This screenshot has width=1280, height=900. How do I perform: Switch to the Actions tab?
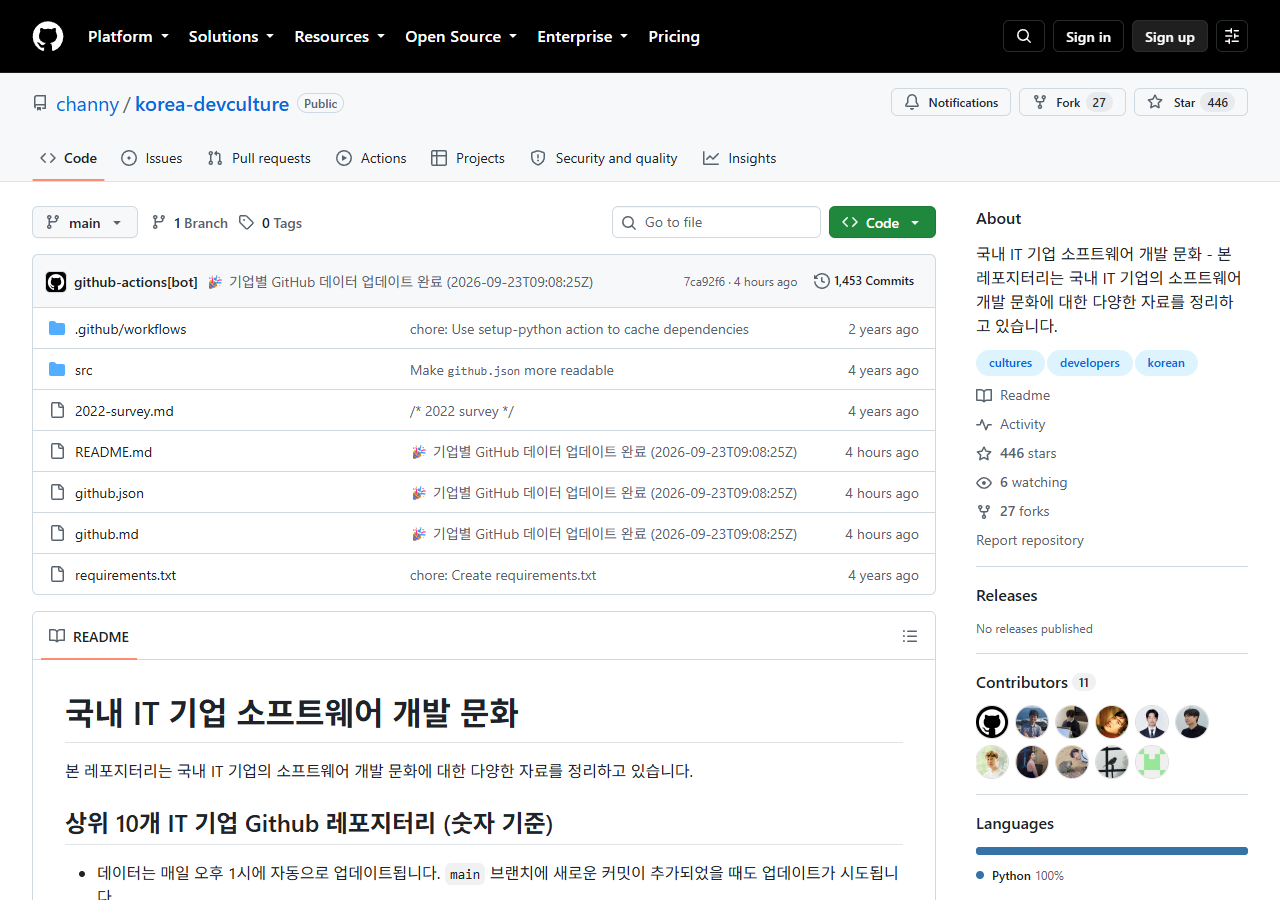point(371,158)
